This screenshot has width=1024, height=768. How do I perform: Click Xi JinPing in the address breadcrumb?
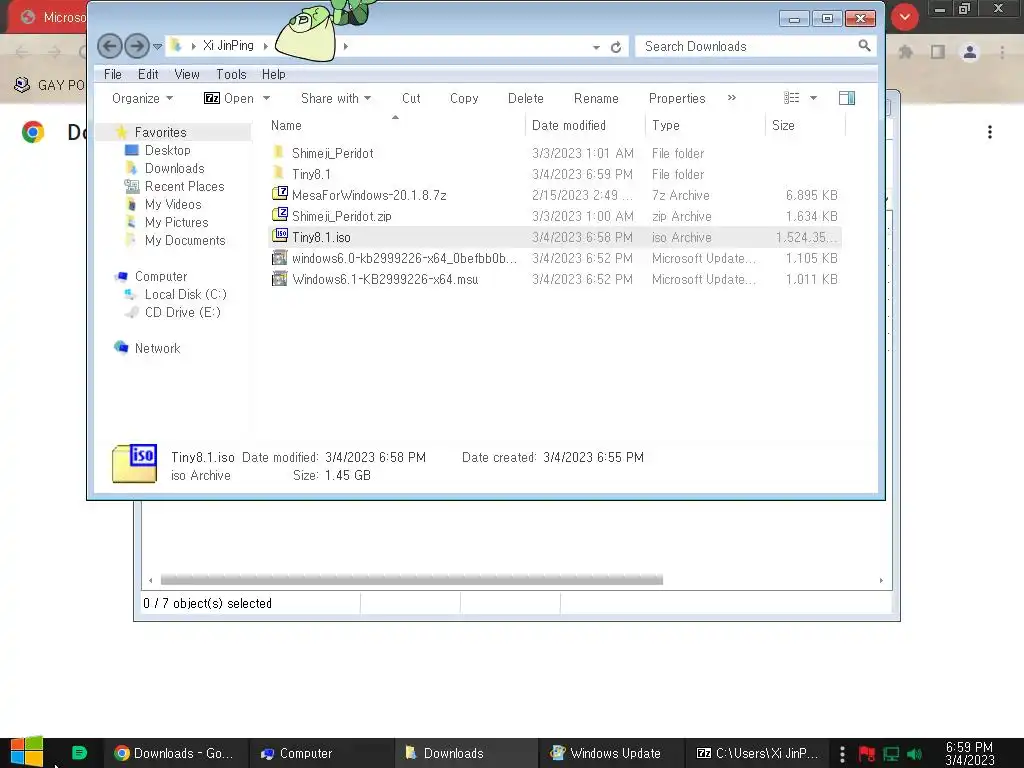(x=228, y=46)
